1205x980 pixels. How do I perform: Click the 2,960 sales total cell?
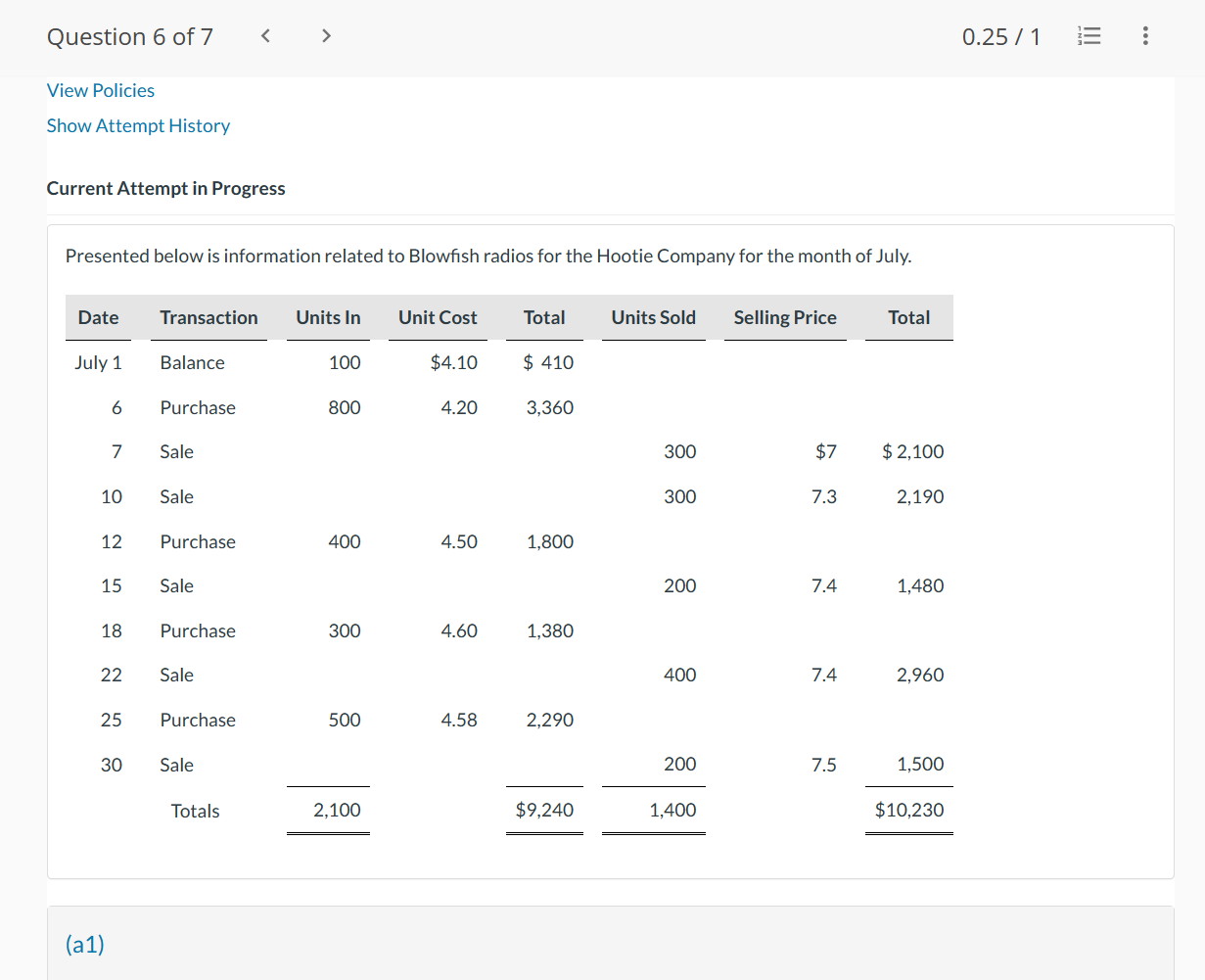point(920,675)
